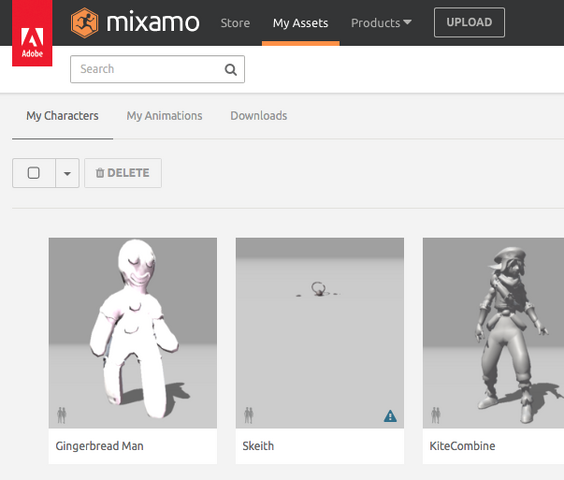Click the DELETE button
Viewport: 564px width, 480px height.
coord(123,173)
